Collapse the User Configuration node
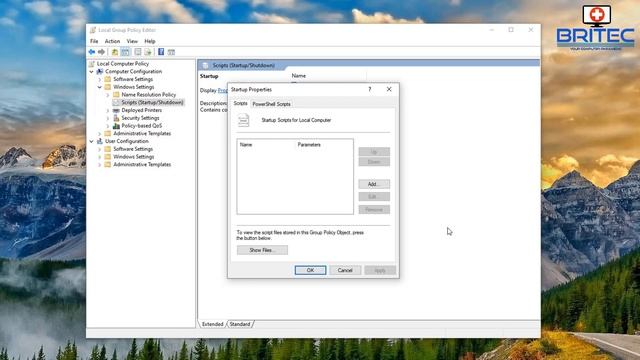This screenshot has width=640, height=360. [x=92, y=141]
